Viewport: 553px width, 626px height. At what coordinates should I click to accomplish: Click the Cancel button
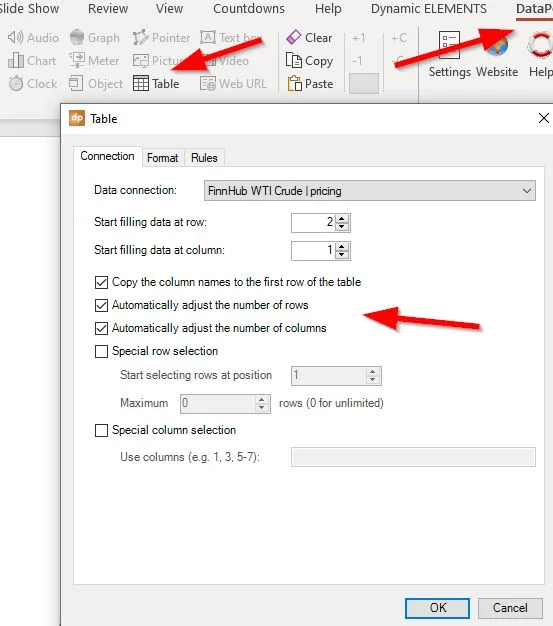510,608
